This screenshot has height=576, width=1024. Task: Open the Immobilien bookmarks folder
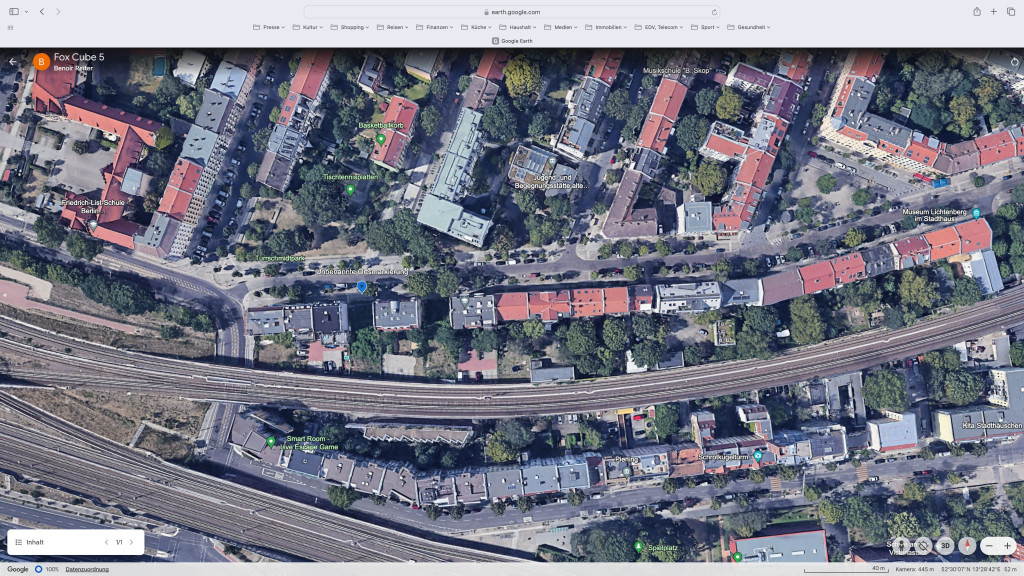(x=606, y=27)
